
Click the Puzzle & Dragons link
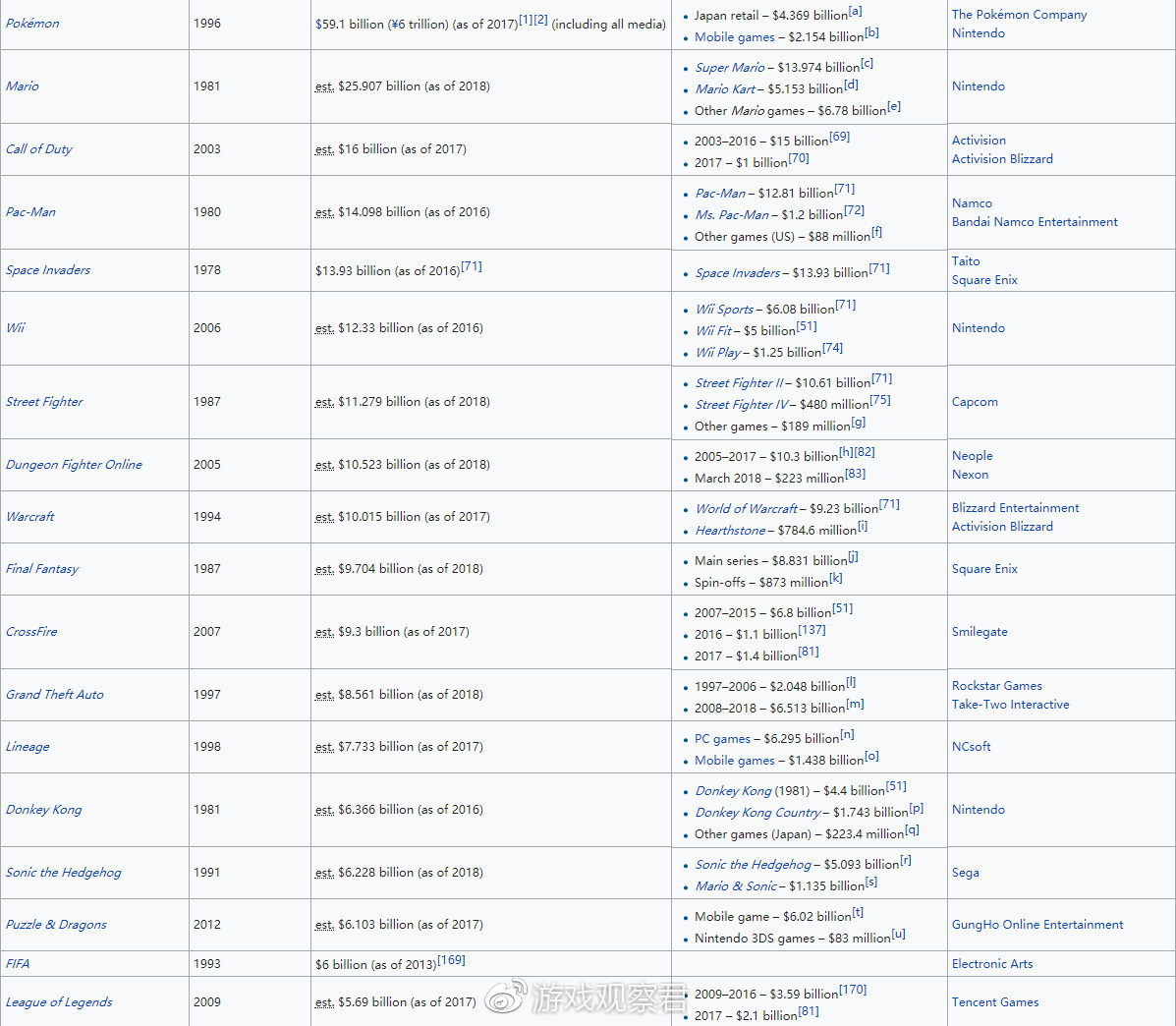click(x=56, y=925)
